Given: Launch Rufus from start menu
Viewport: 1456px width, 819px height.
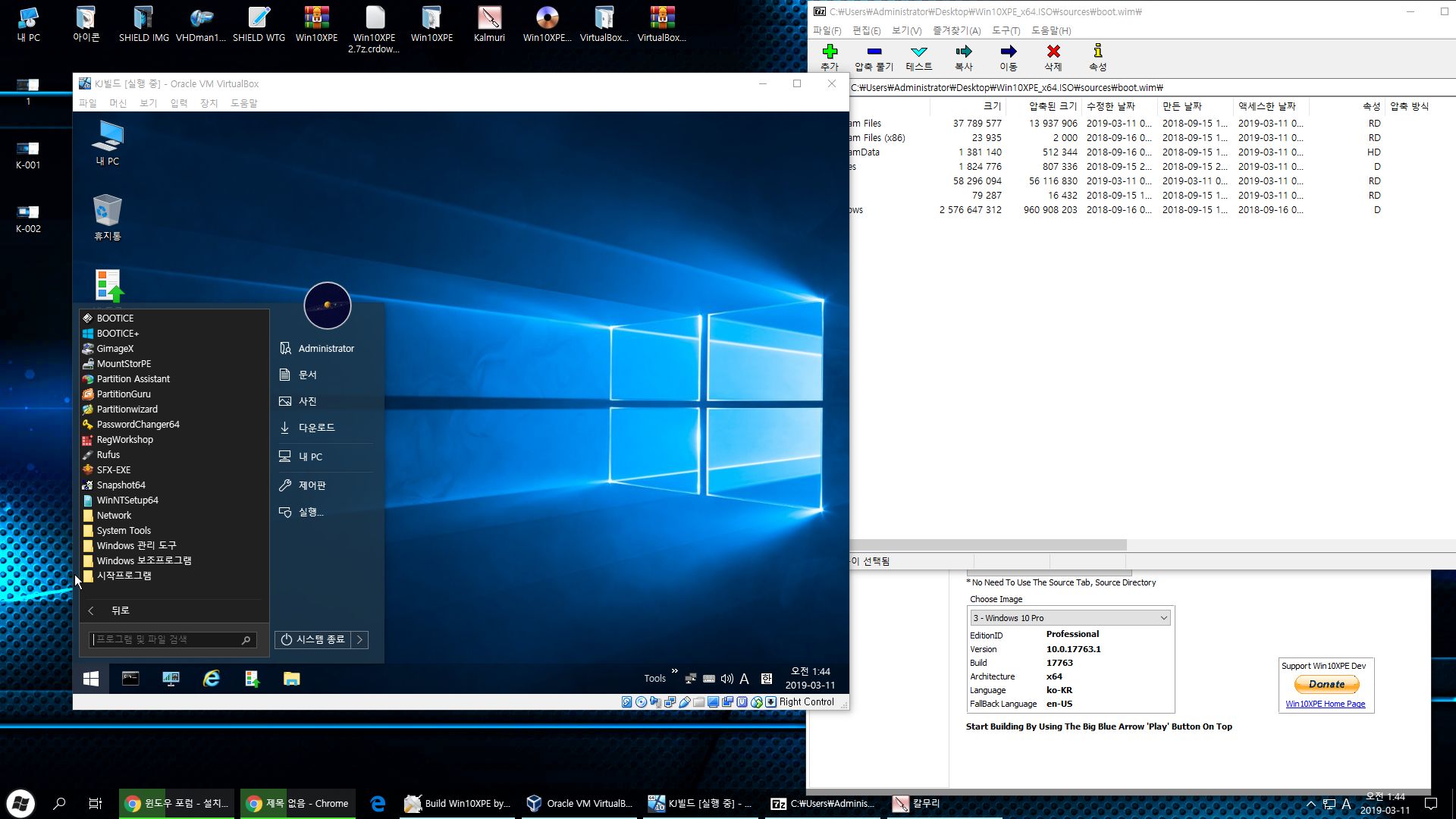Looking at the screenshot, I should (x=108, y=454).
